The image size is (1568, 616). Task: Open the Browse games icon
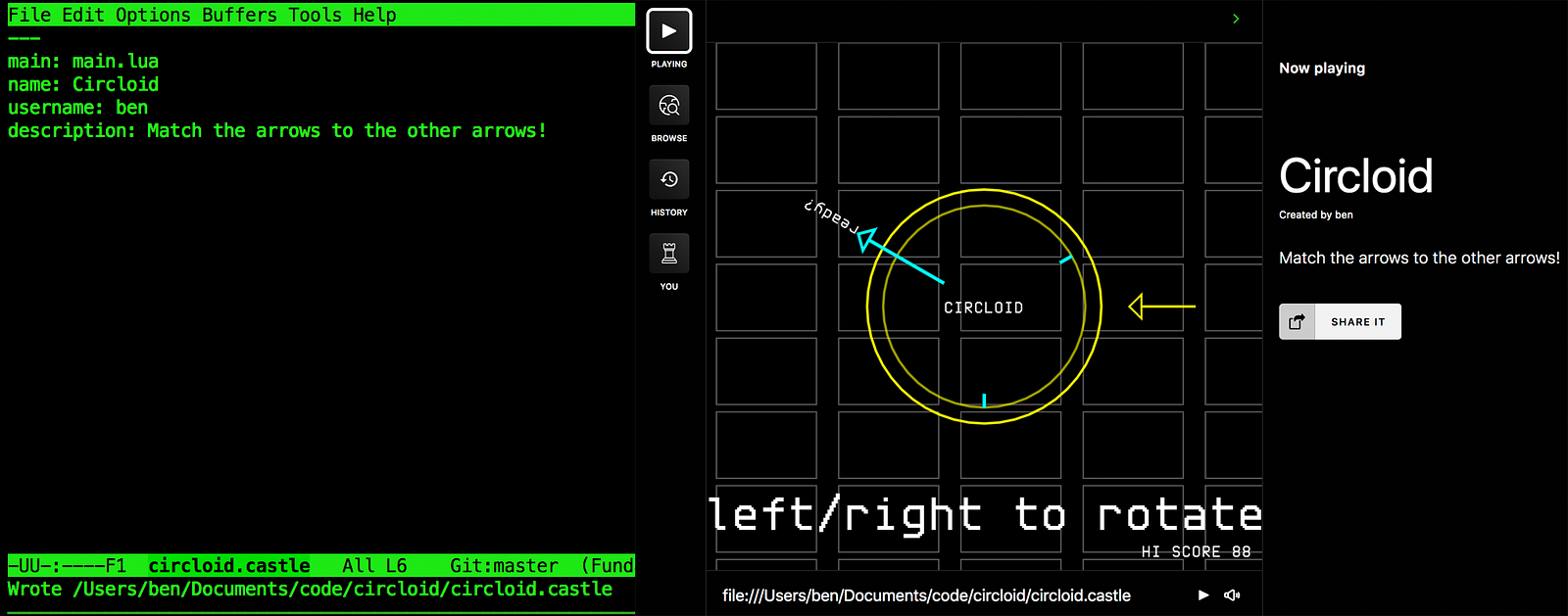[x=669, y=106]
